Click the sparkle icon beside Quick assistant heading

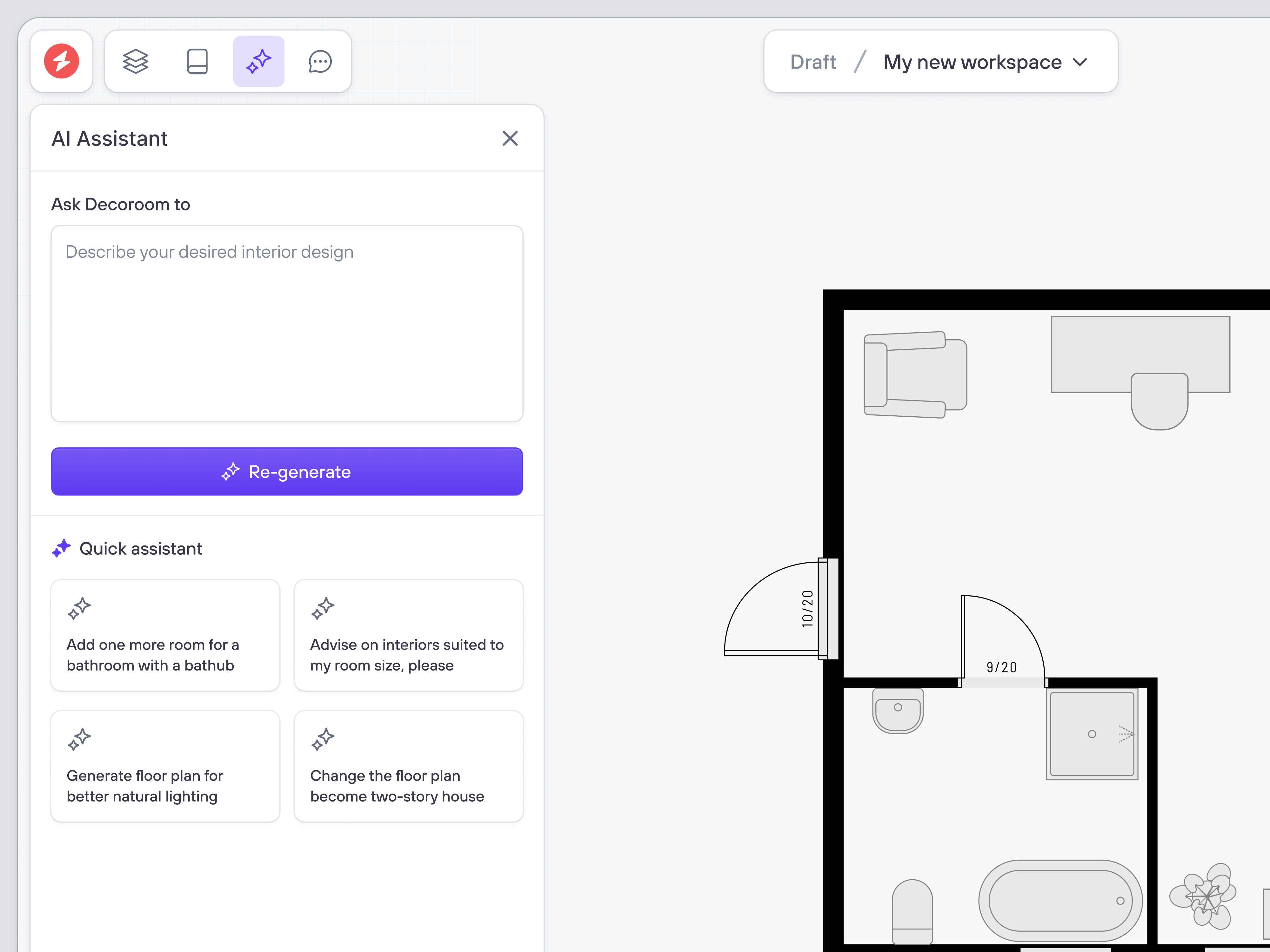coord(61,548)
